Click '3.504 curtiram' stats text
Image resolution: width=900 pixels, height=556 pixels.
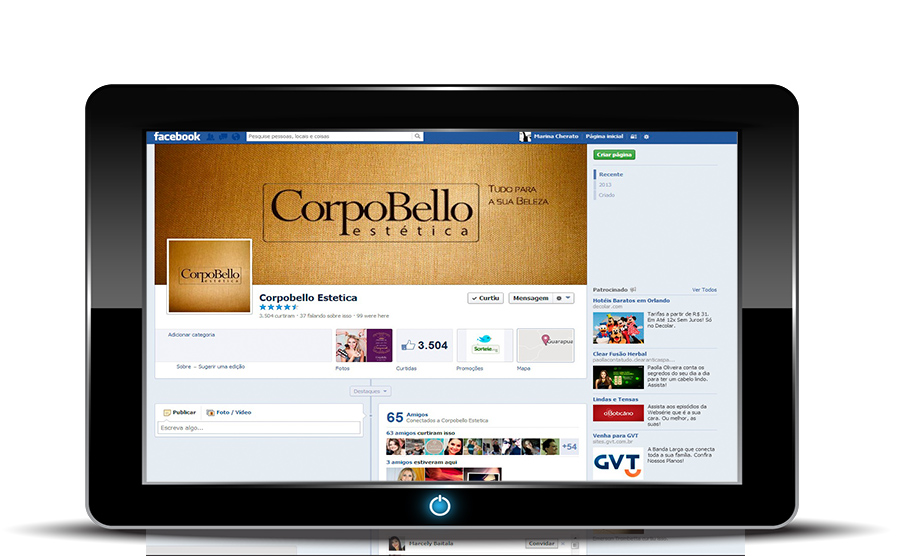click(x=277, y=316)
